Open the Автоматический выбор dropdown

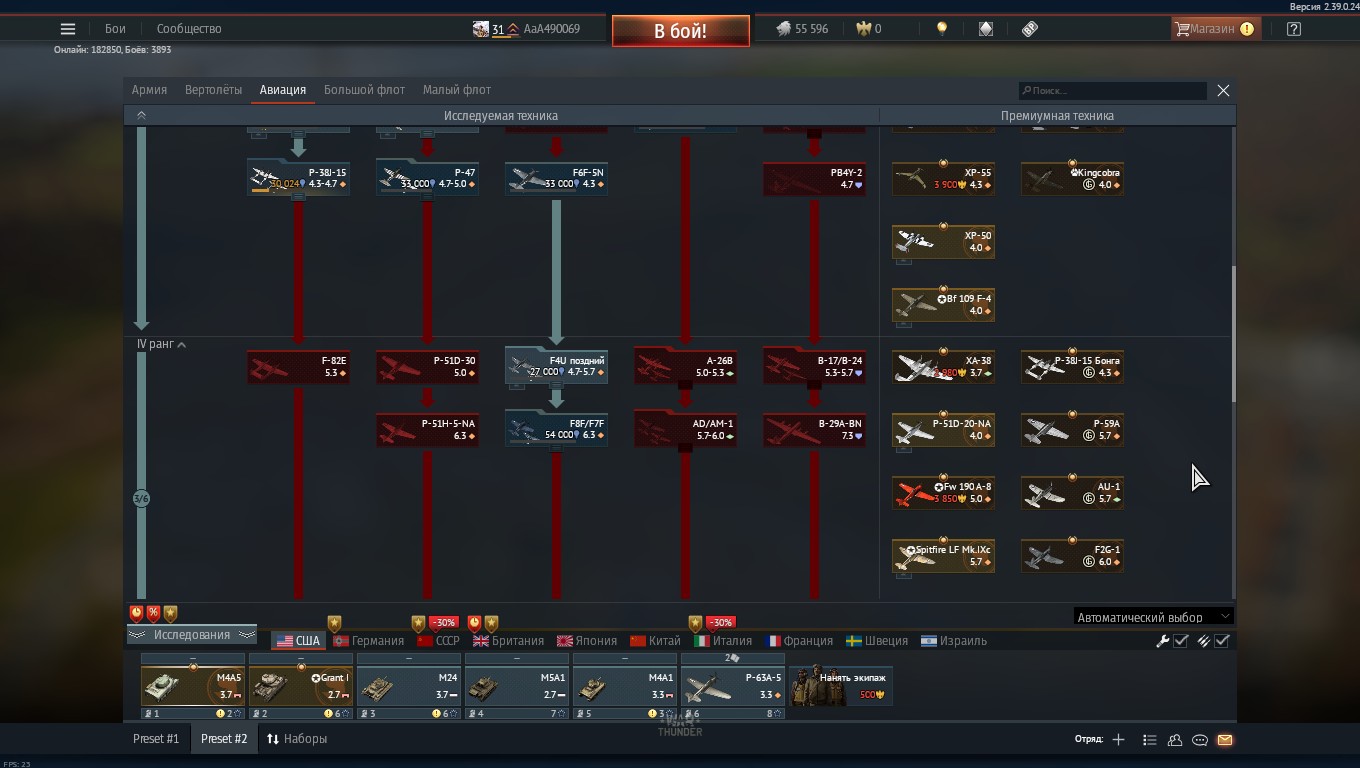pyautogui.click(x=1153, y=617)
